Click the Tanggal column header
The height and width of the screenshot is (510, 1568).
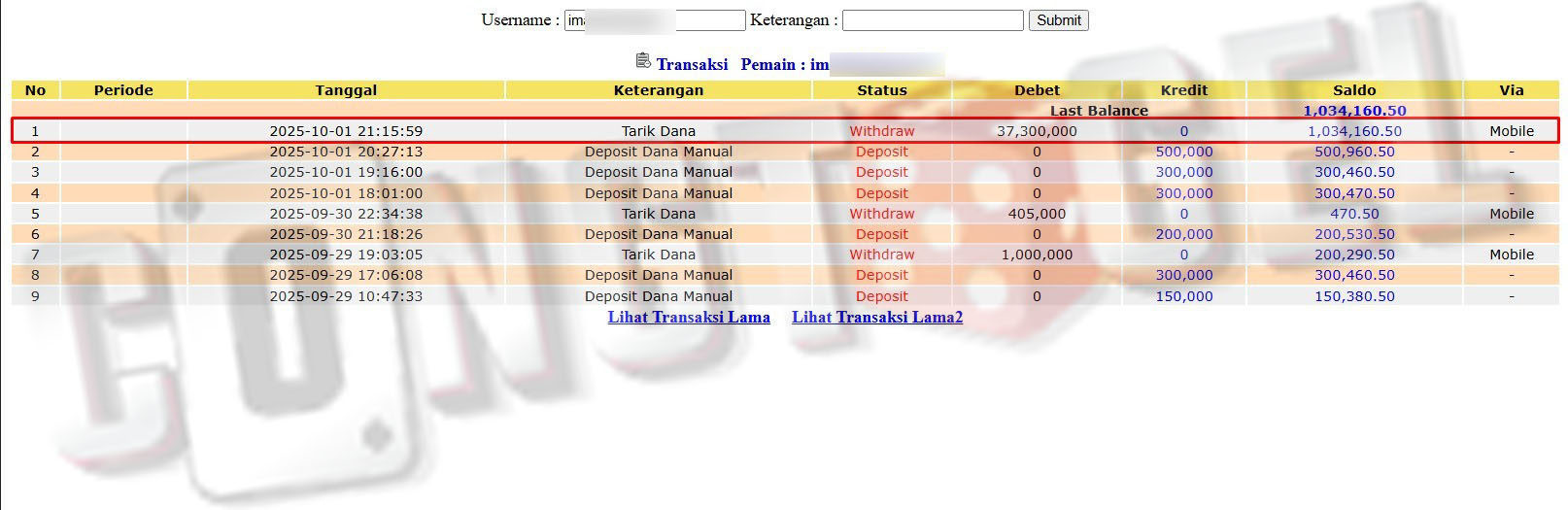(346, 90)
